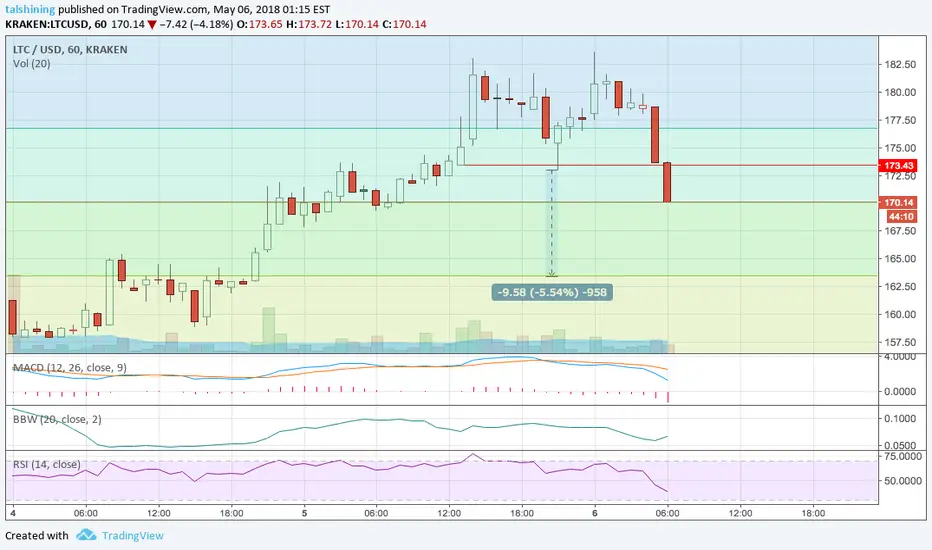Click 162.50 on the price axis
The height and width of the screenshot is (550, 932).
(x=900, y=286)
